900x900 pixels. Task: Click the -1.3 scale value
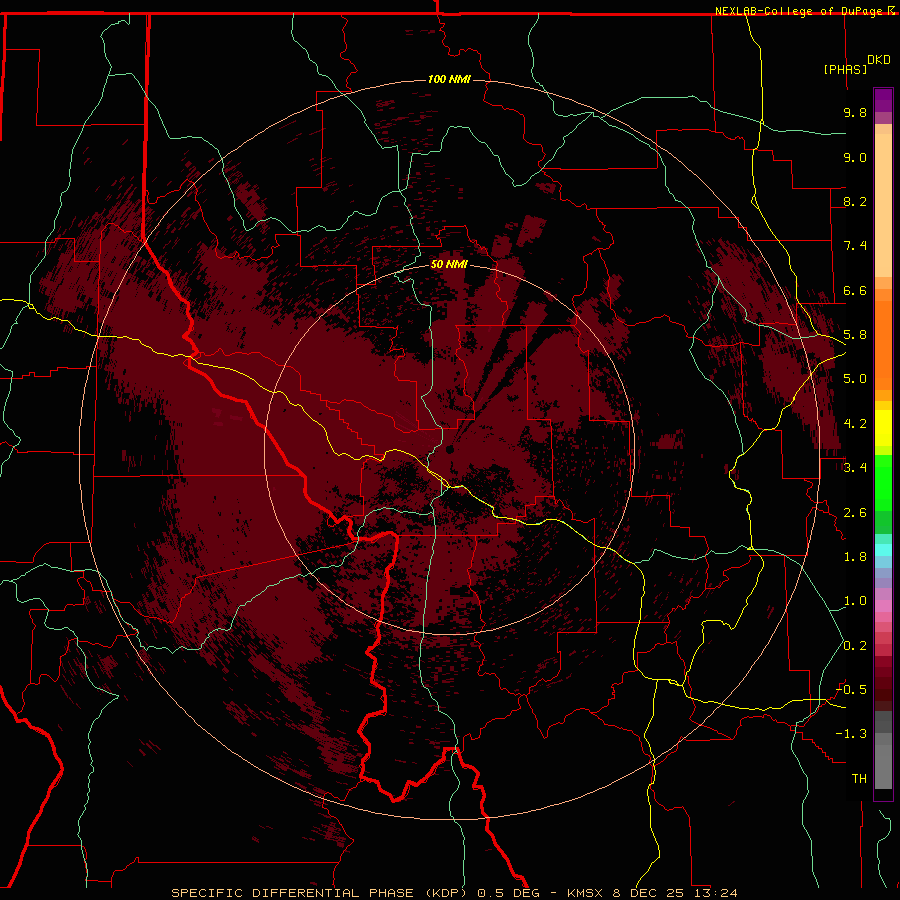coord(851,734)
